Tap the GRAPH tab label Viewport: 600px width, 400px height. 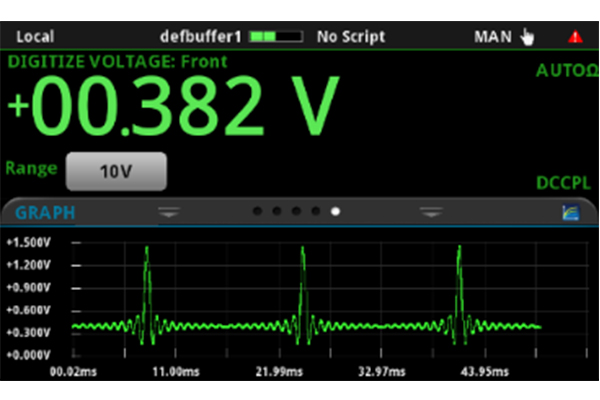[x=44, y=213]
